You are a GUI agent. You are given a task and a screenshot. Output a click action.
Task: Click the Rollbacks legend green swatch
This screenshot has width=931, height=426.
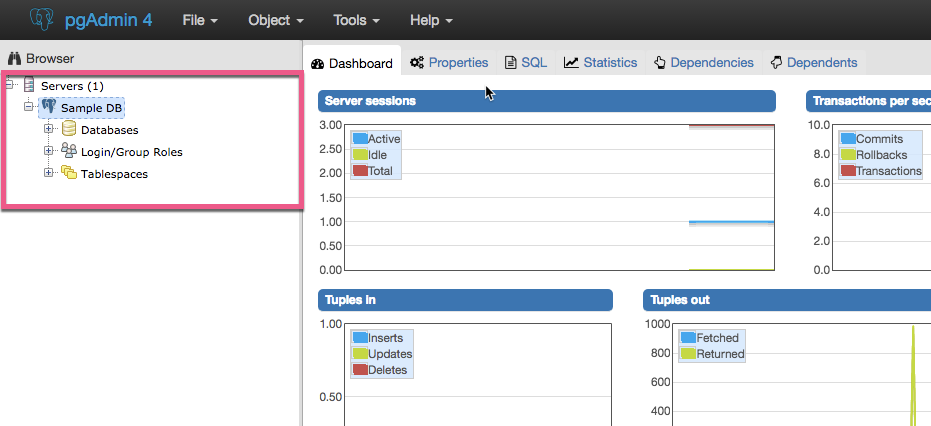(x=848, y=154)
